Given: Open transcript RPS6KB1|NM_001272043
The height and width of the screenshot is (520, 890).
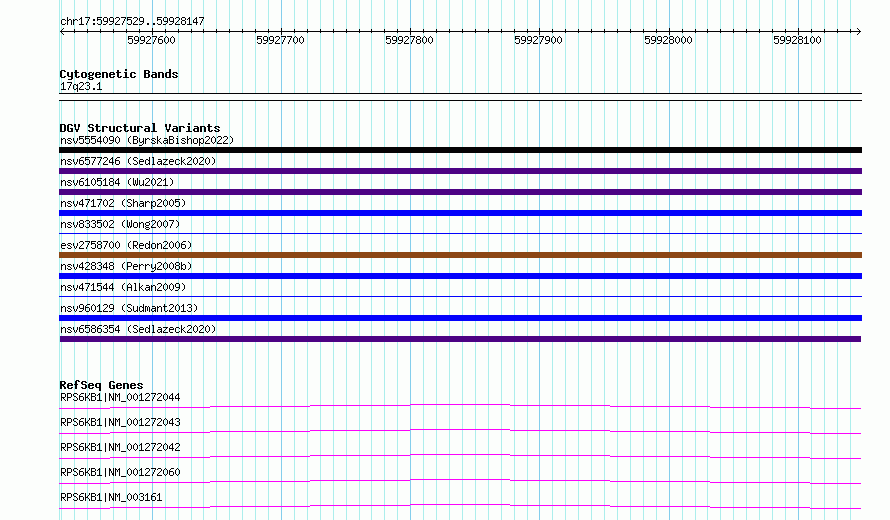Looking at the screenshot, I should [120, 422].
